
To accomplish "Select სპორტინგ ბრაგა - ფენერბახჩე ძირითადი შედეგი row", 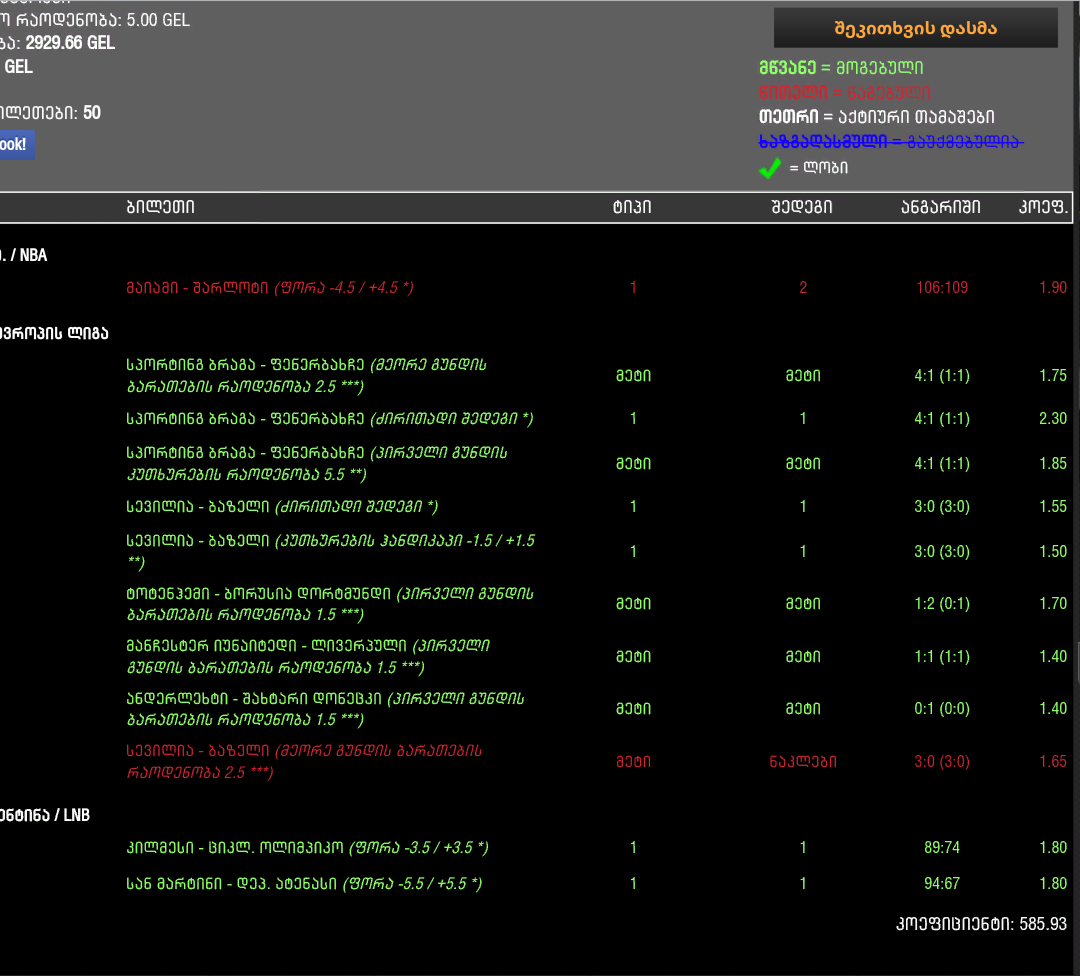I will tap(329, 419).
